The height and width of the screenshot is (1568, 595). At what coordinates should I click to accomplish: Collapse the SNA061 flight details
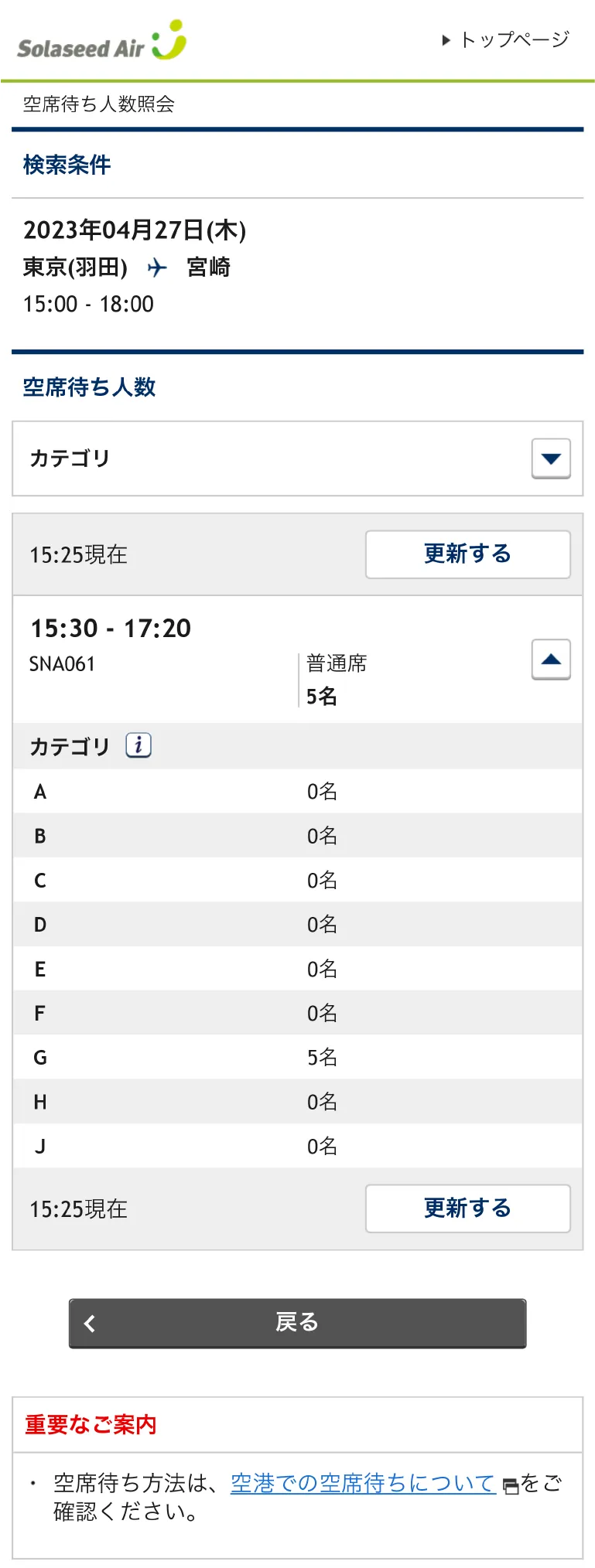point(551,660)
